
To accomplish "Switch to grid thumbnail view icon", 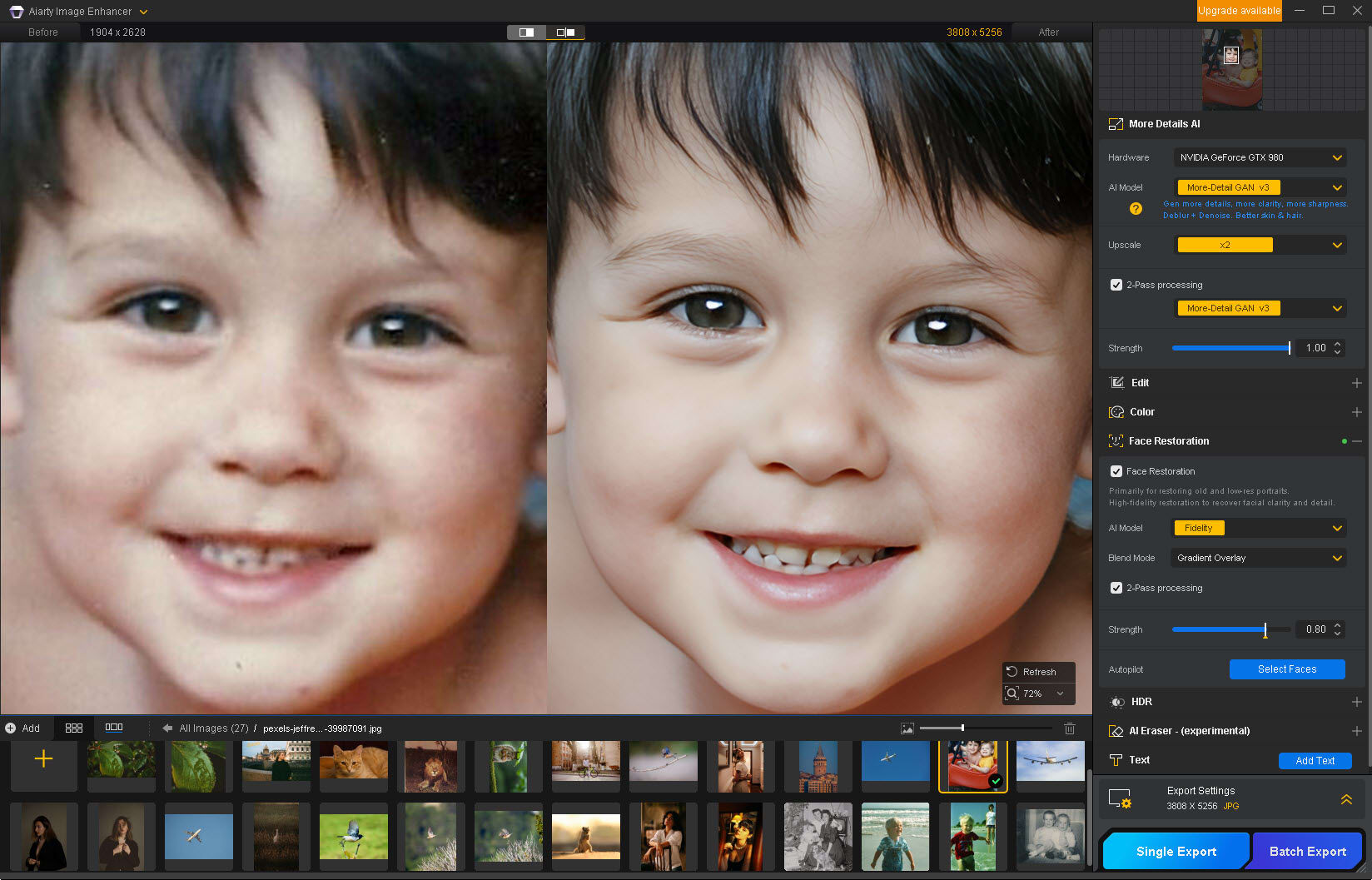I will (74, 728).
